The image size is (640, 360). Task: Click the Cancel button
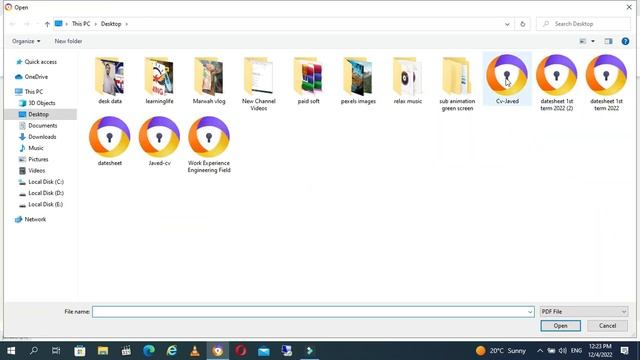607,326
